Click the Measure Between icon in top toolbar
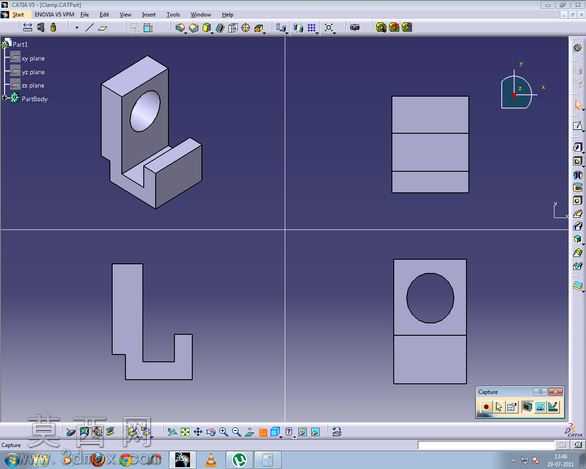Viewport: 586px width, 469px height. (x=28, y=27)
